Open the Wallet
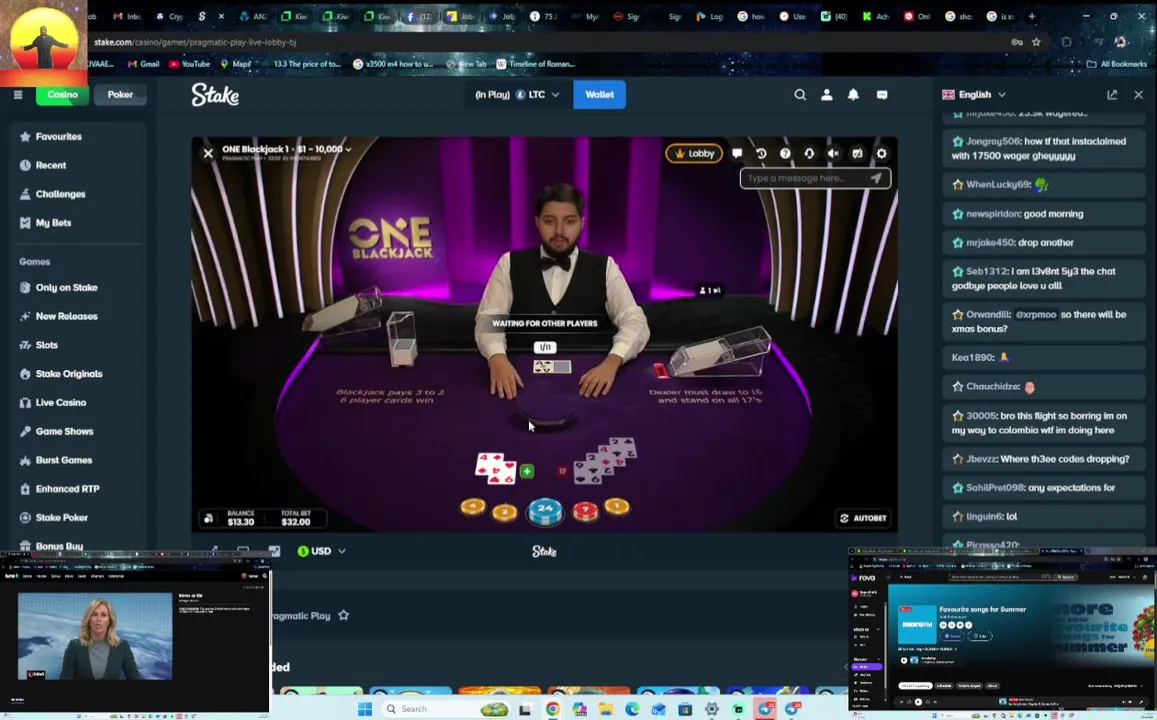This screenshot has height=720, width=1157. 599,94
